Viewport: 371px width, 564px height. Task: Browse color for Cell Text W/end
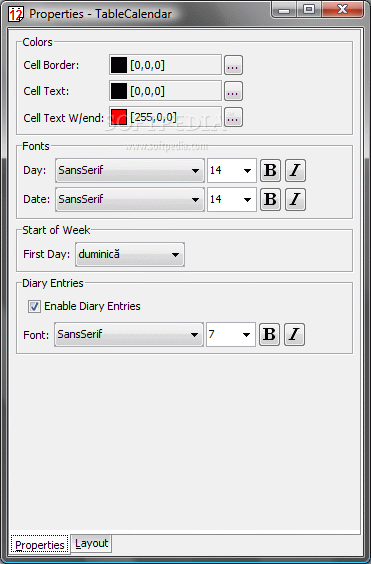(x=233, y=117)
